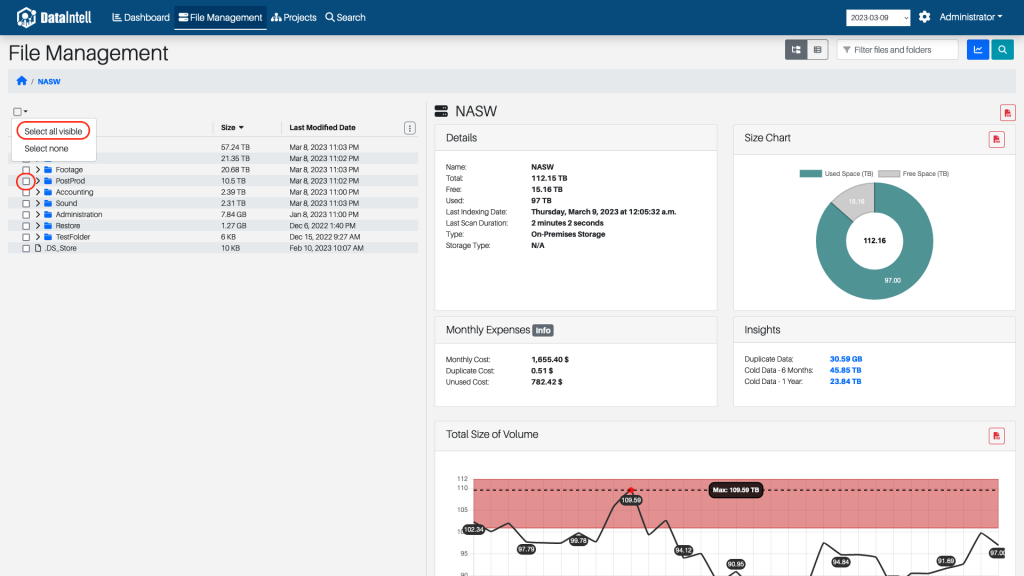
Task: Expand the TestFolder folder
Action: [38, 236]
